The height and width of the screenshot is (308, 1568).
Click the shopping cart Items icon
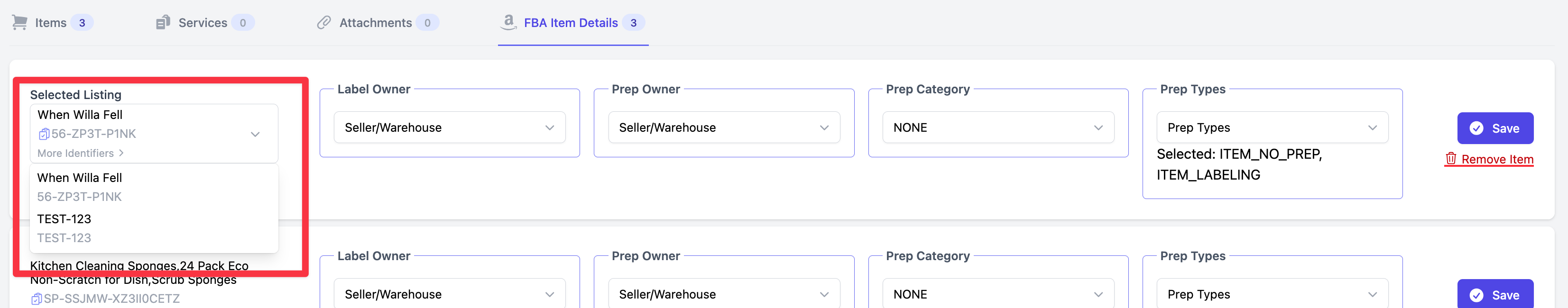coord(19,23)
